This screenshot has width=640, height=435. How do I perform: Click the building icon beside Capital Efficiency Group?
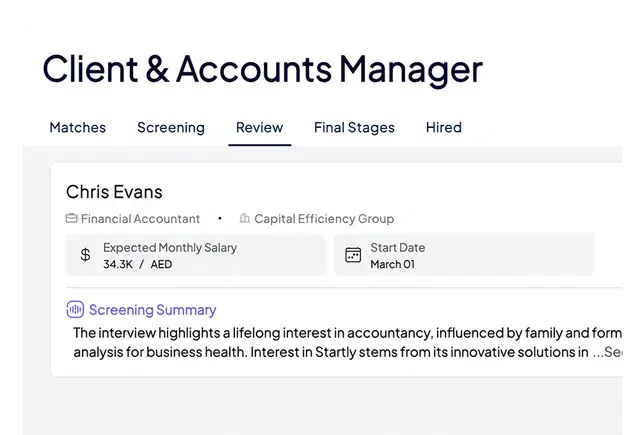click(244, 218)
